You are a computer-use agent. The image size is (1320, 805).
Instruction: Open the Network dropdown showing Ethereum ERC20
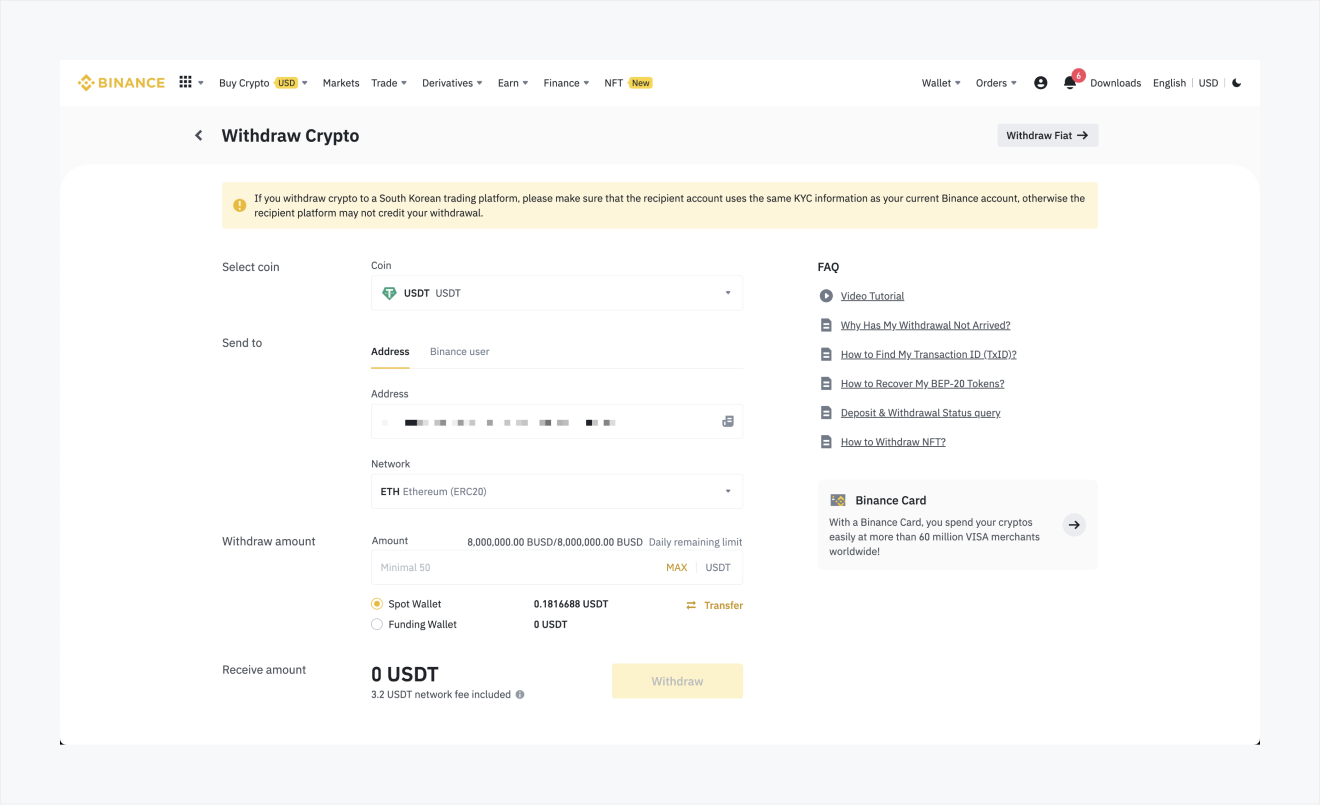pos(556,491)
